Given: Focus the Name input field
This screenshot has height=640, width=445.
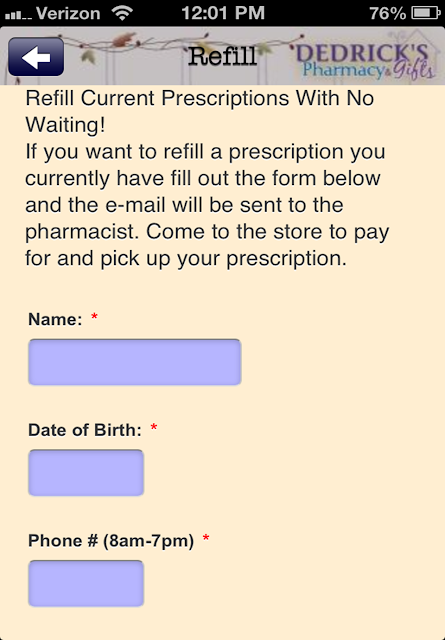Looking at the screenshot, I should [x=135, y=362].
